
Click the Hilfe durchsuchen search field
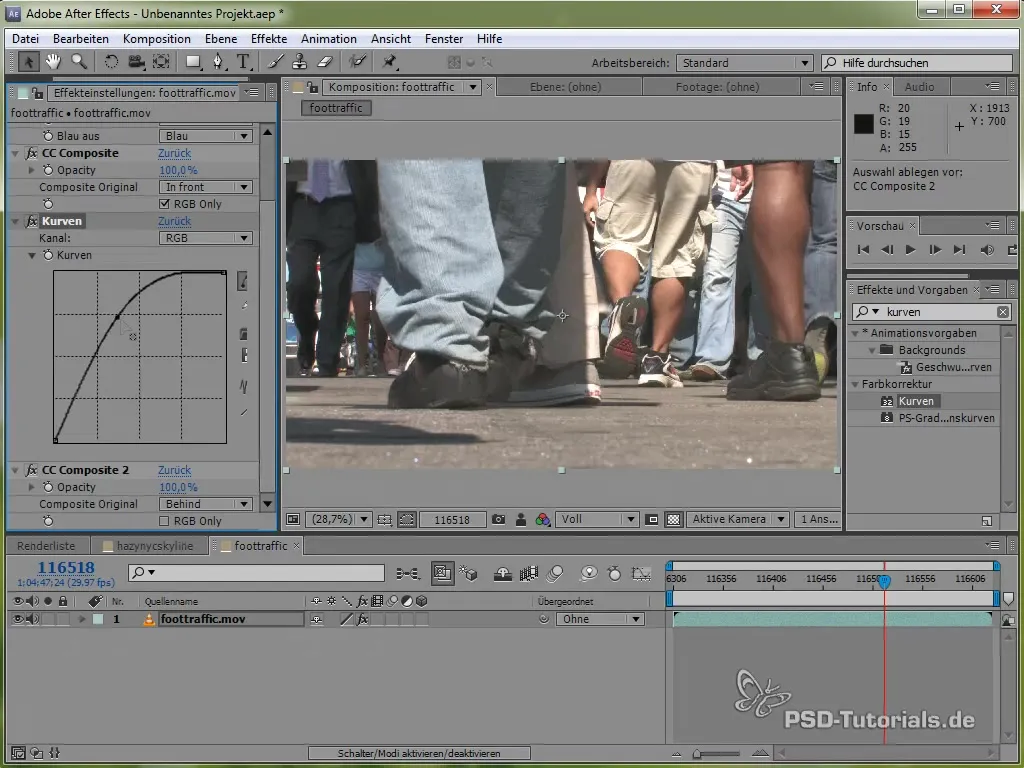pyautogui.click(x=917, y=63)
